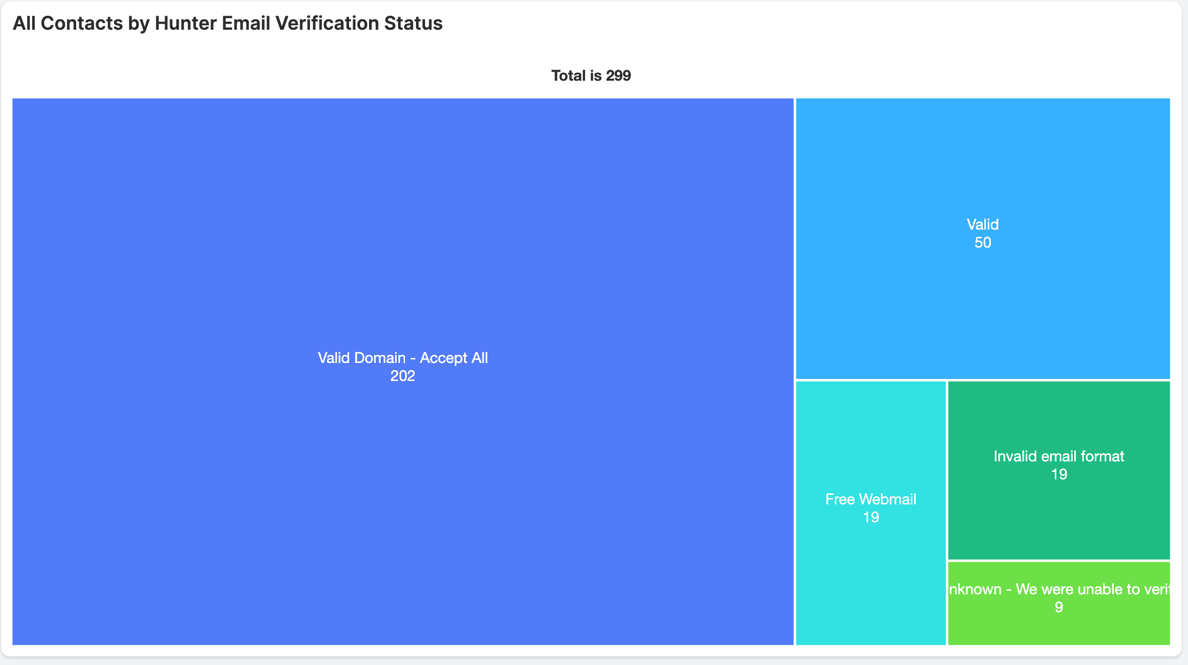
Task: Click the 50 count under Valid
Action: tap(982, 243)
